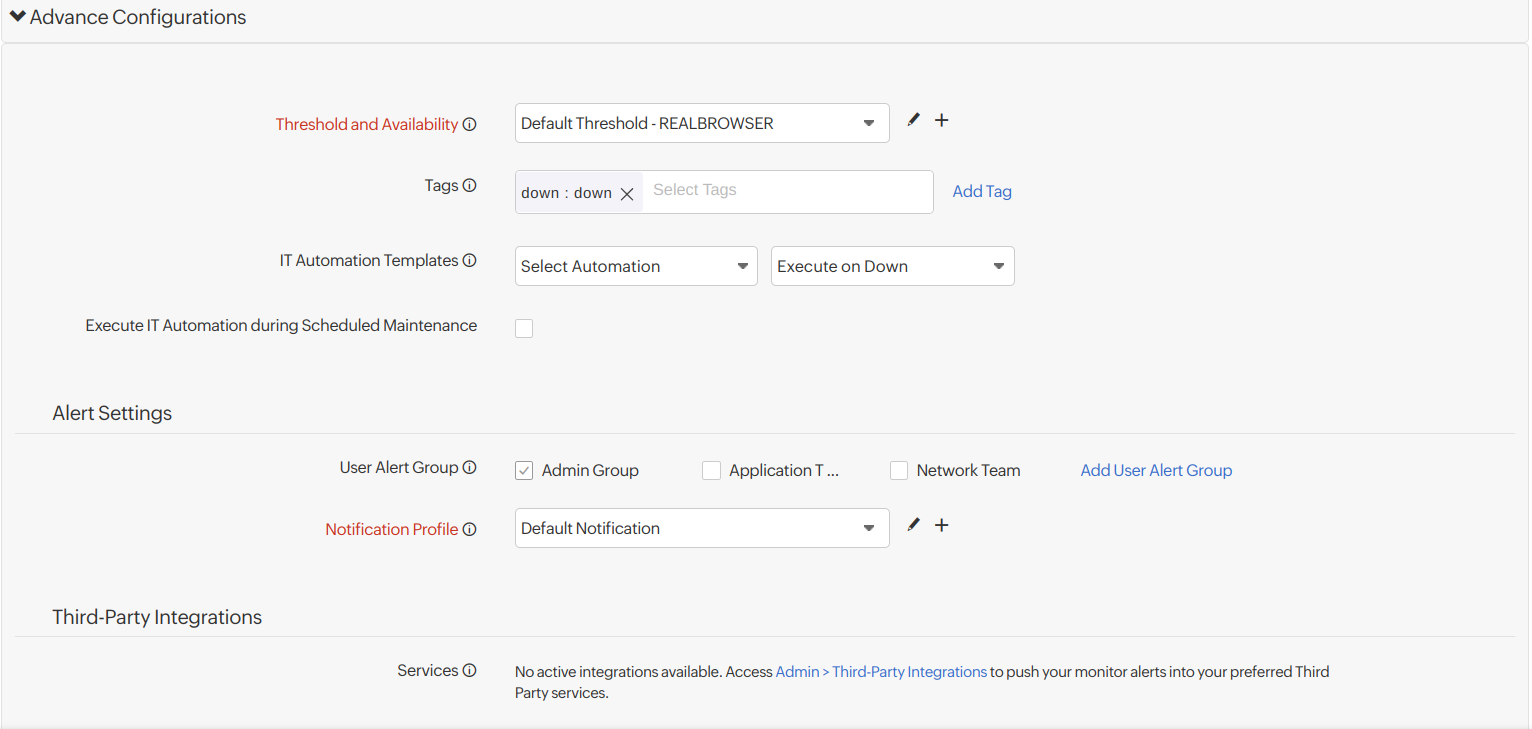Tick the Application T... alert group checkbox
This screenshot has height=729, width=1532.
pyautogui.click(x=711, y=470)
